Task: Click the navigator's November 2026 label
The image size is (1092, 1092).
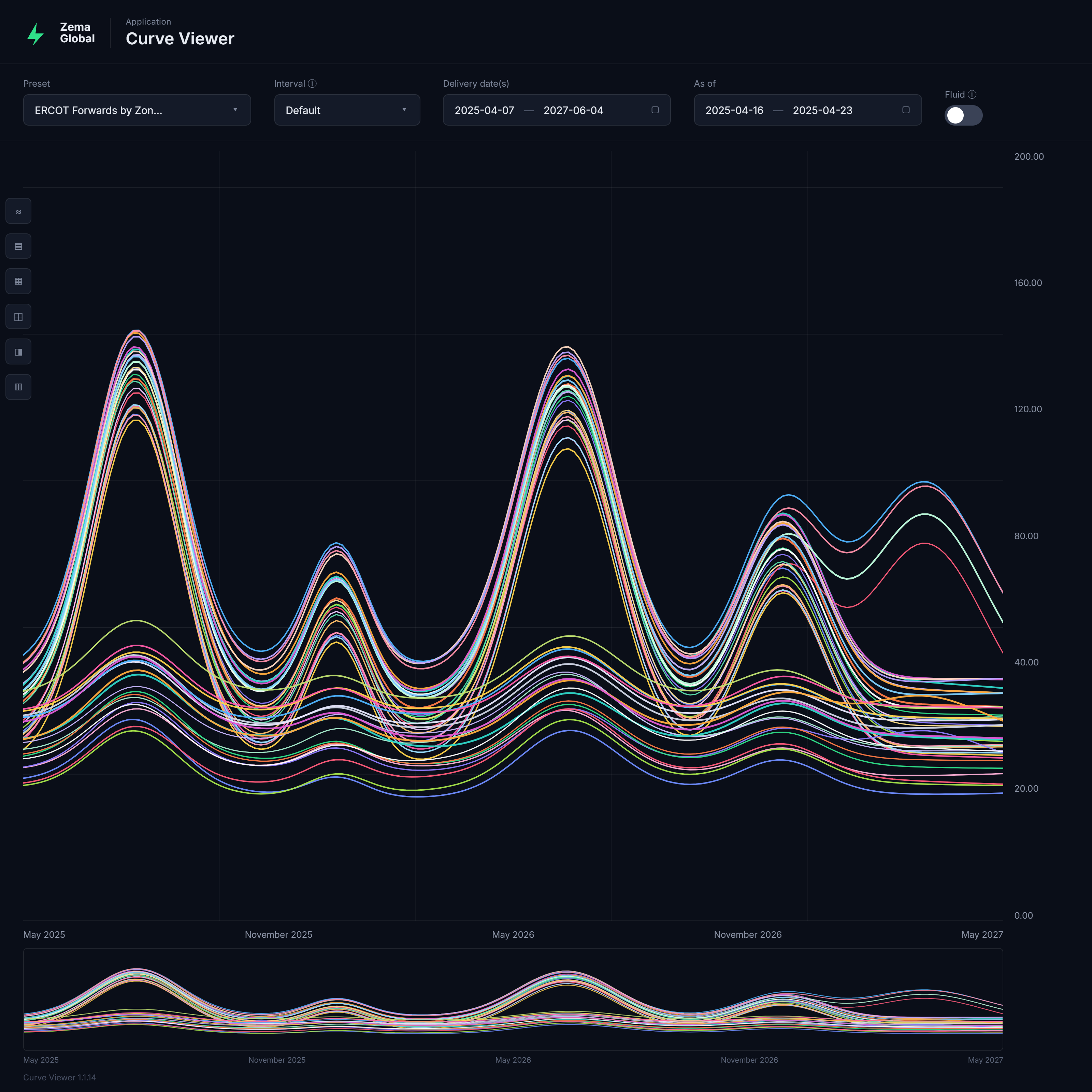Action: point(749,1060)
